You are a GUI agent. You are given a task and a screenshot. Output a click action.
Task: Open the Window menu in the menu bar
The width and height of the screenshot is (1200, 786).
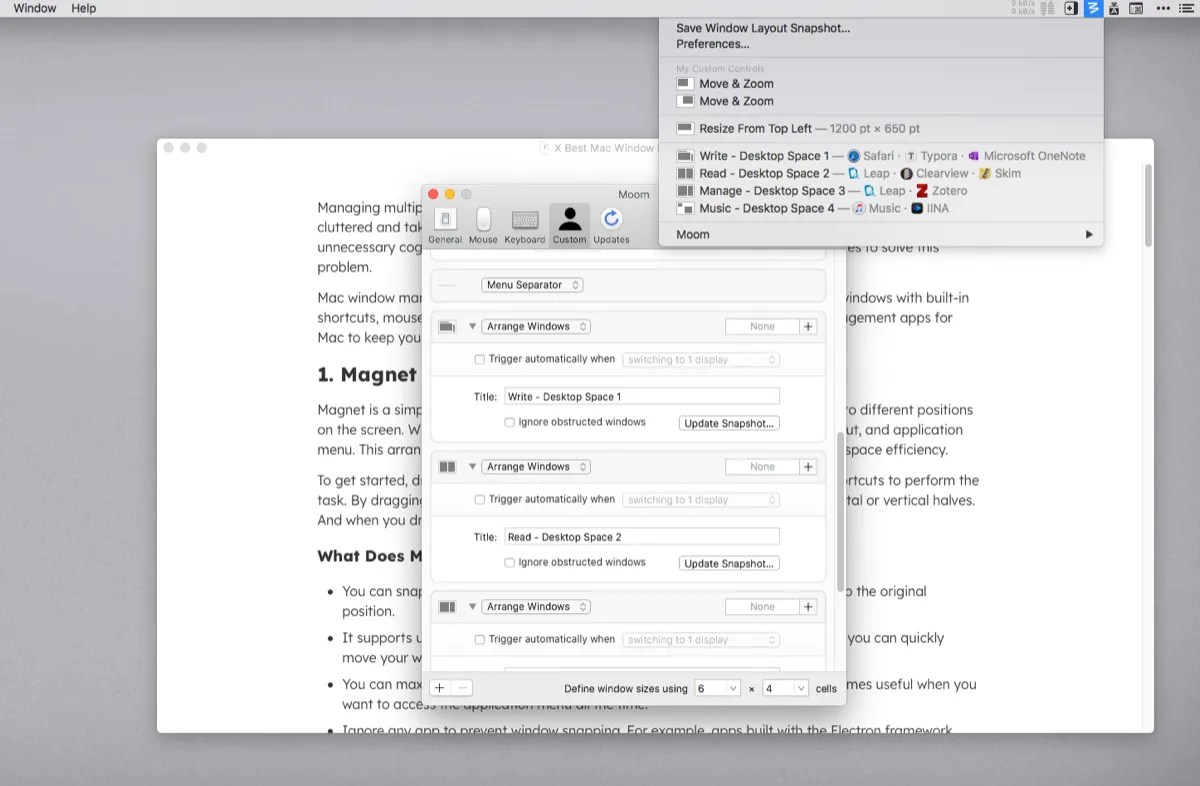pyautogui.click(x=33, y=8)
